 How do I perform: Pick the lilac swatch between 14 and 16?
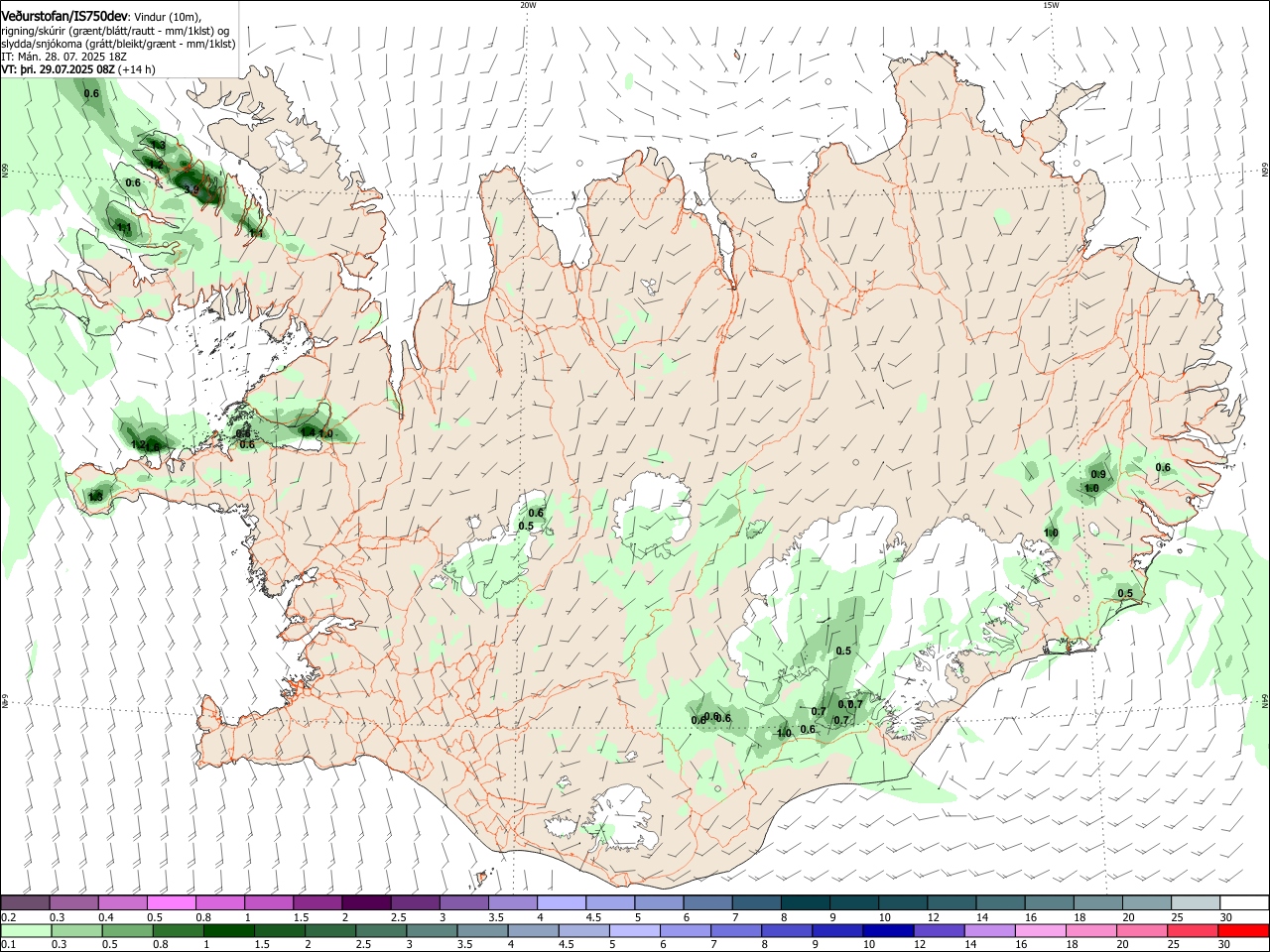point(990,931)
